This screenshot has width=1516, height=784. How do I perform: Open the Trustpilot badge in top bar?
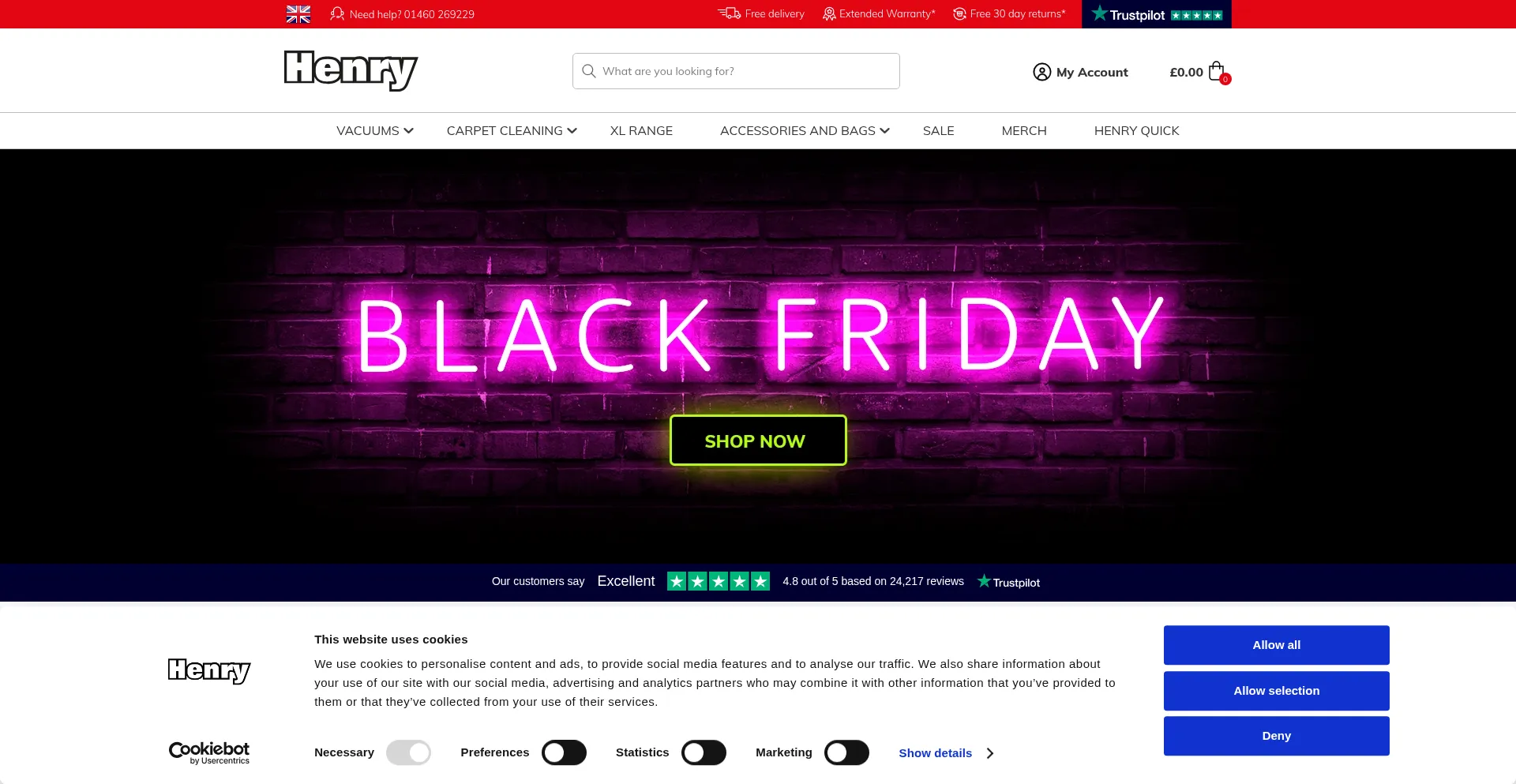(x=1156, y=14)
